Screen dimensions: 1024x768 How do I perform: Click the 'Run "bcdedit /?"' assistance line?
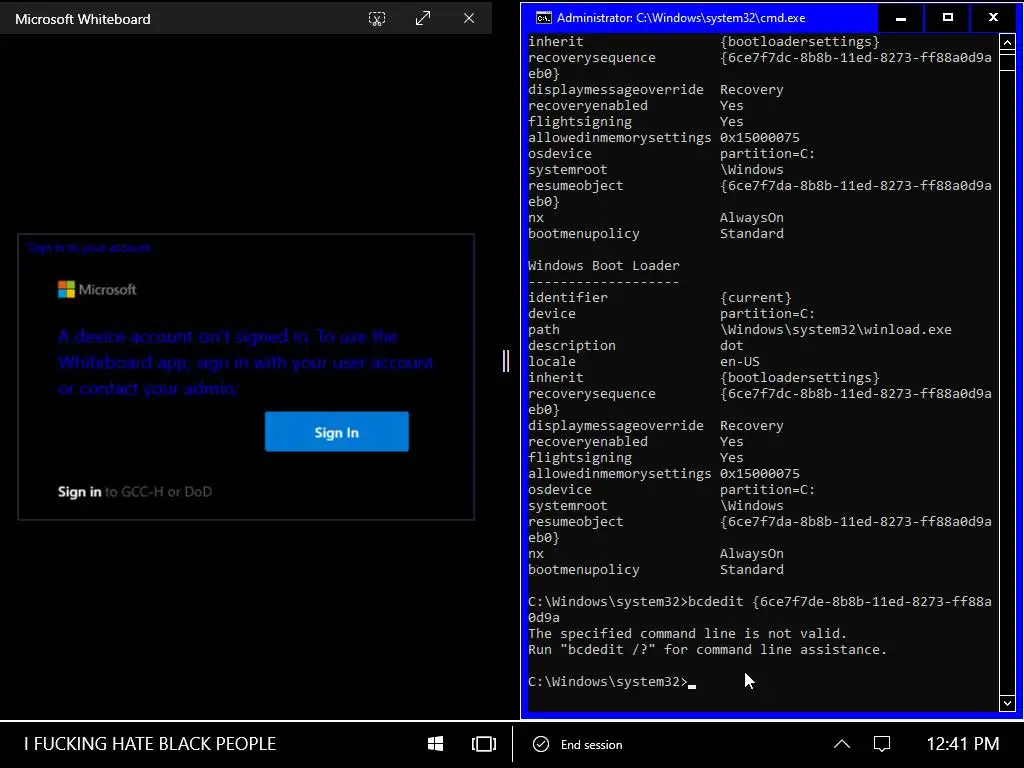click(707, 649)
